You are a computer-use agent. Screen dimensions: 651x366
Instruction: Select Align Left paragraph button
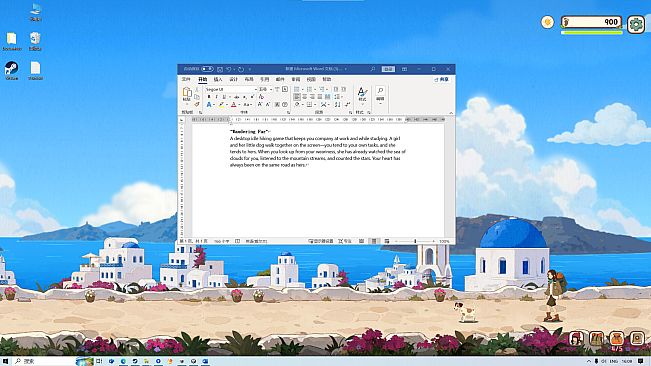296,97
